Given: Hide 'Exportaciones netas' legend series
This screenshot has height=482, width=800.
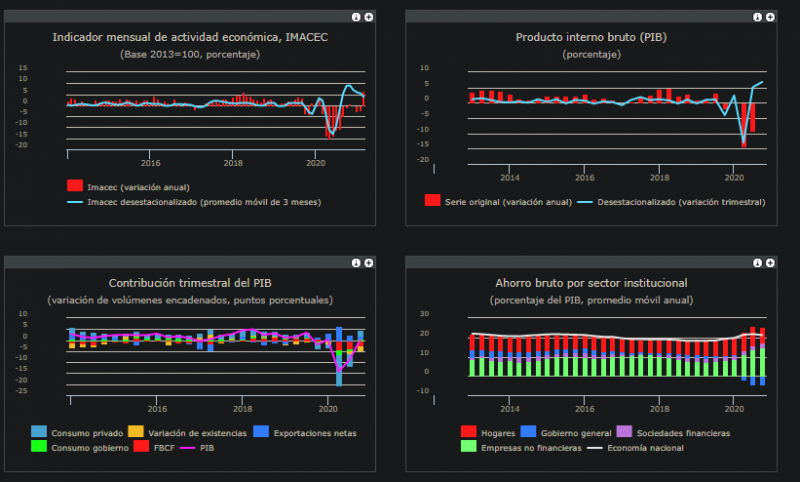Looking at the screenshot, I should [316, 433].
